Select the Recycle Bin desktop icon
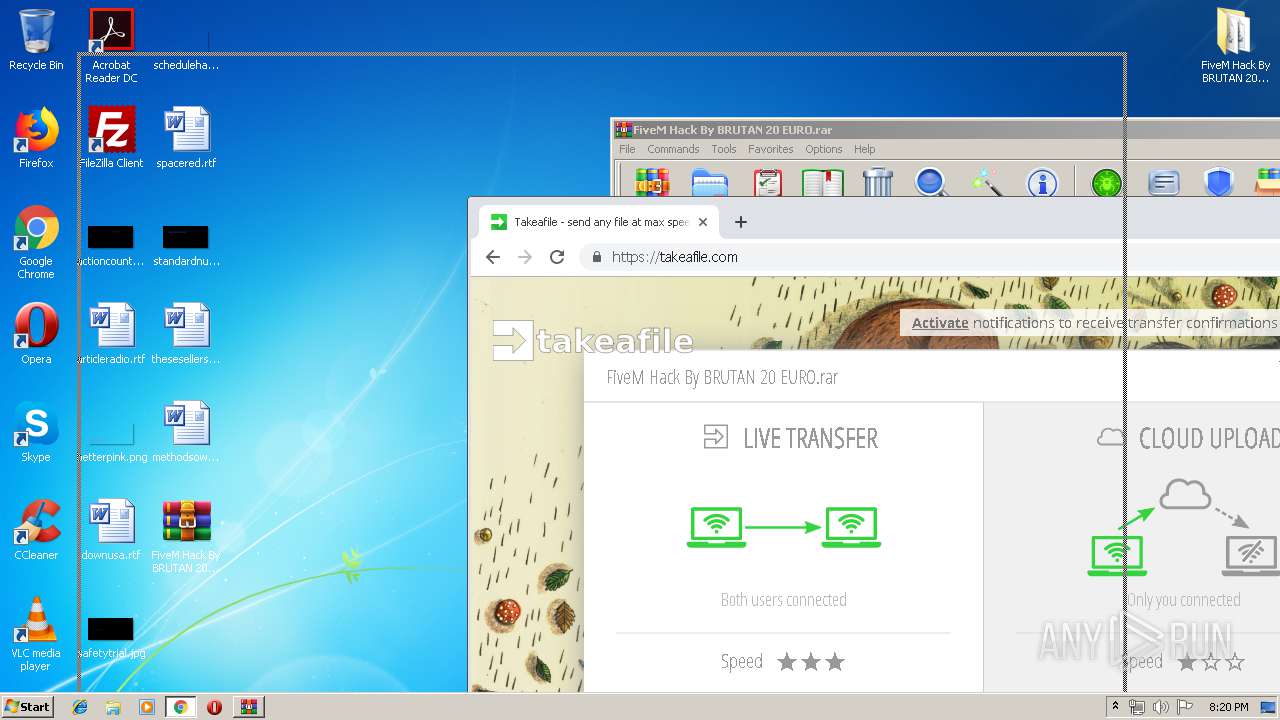 36,40
